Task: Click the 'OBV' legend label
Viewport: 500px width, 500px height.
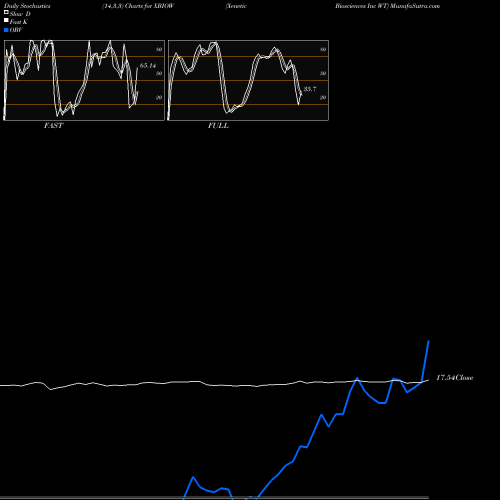Action: 16,30
